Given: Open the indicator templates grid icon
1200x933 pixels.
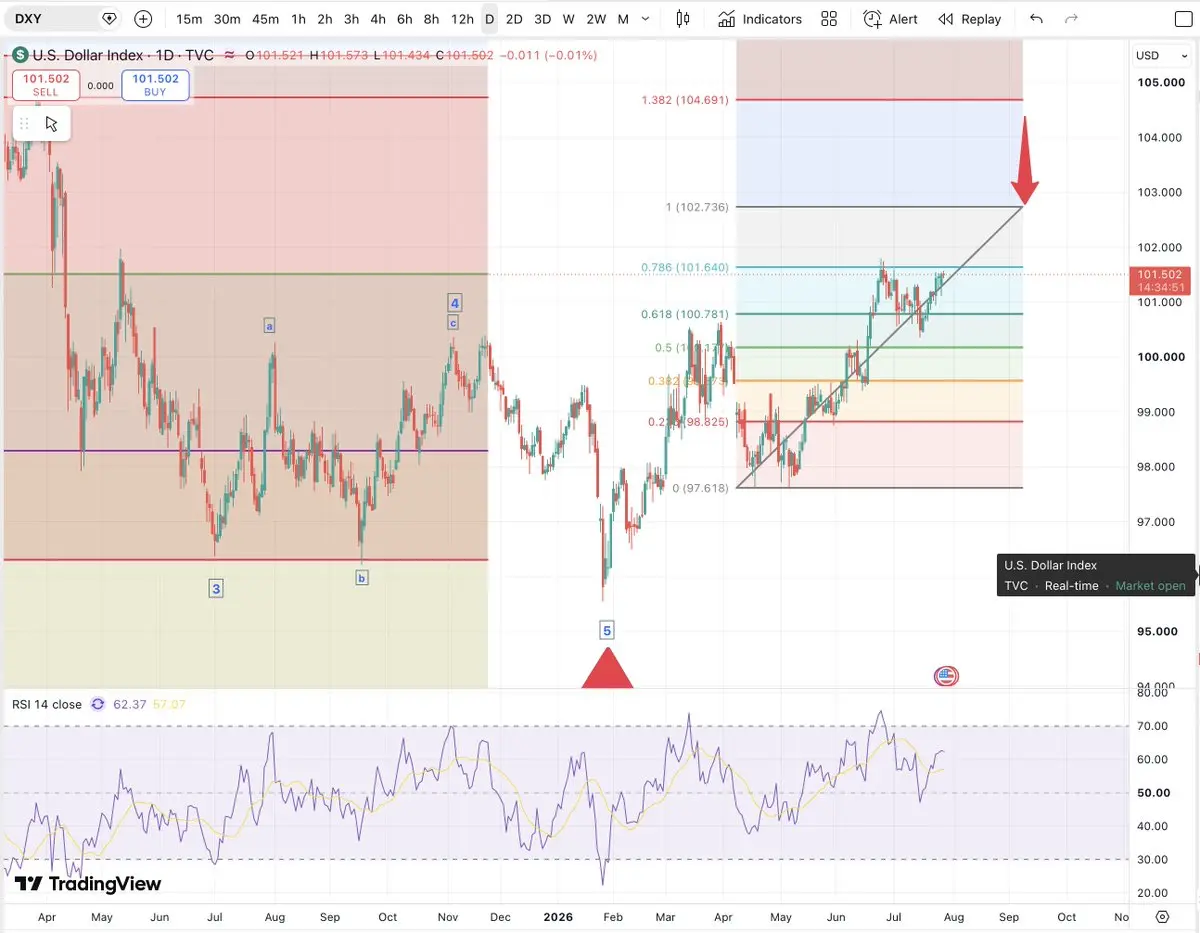Looking at the screenshot, I should (829, 19).
